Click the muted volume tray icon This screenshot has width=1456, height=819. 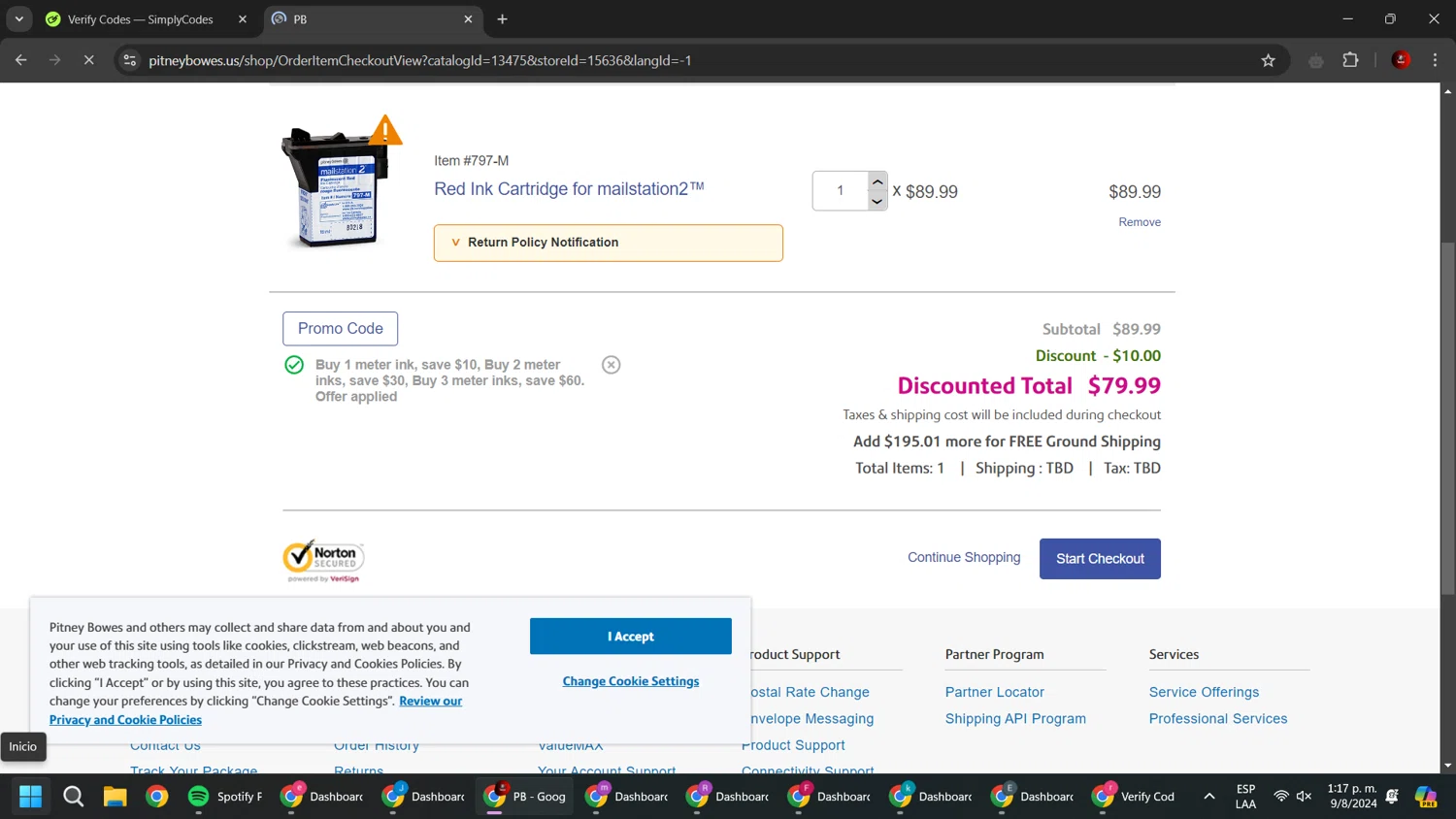1305,797
